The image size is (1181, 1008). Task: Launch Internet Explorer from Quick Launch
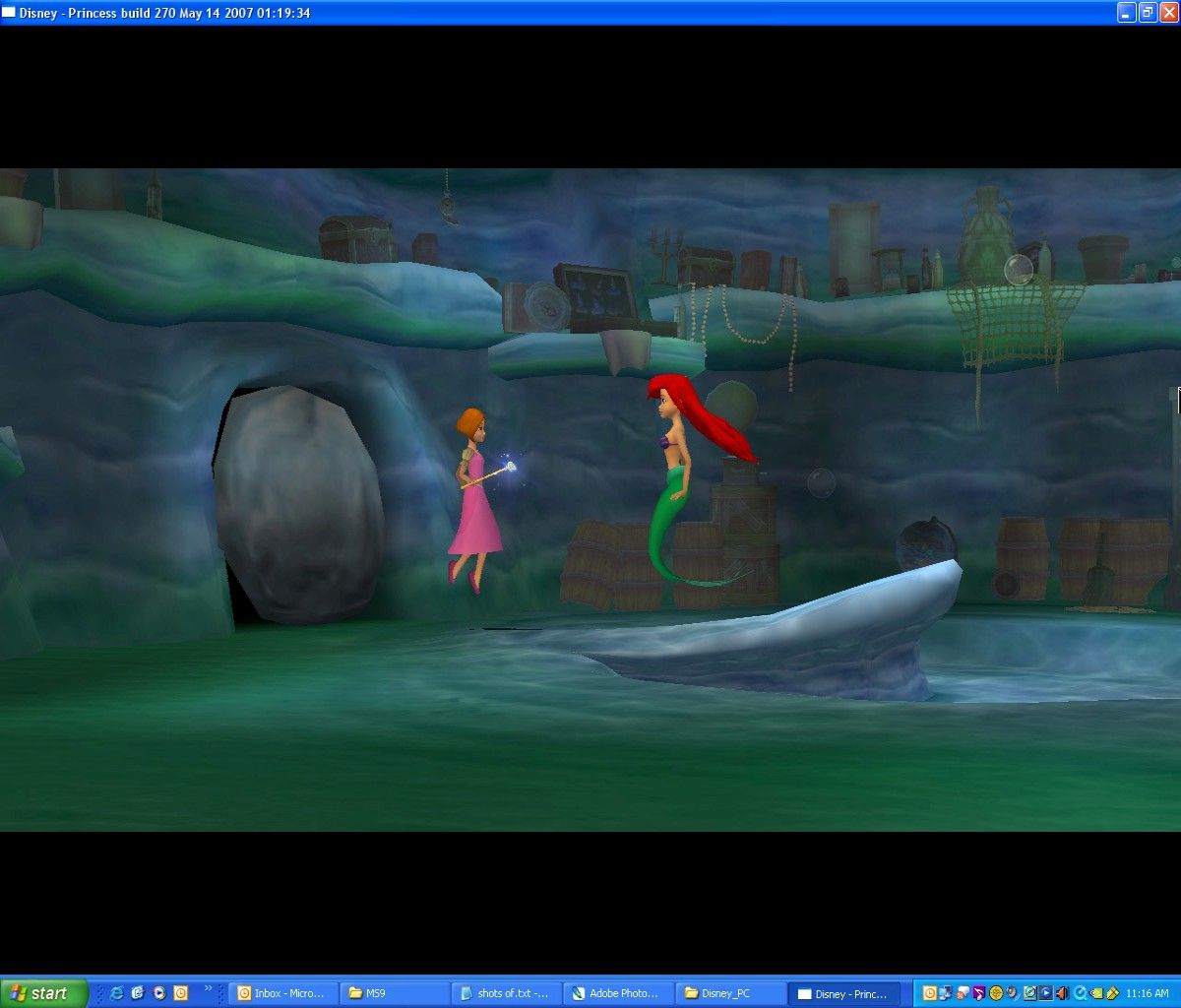[116, 993]
